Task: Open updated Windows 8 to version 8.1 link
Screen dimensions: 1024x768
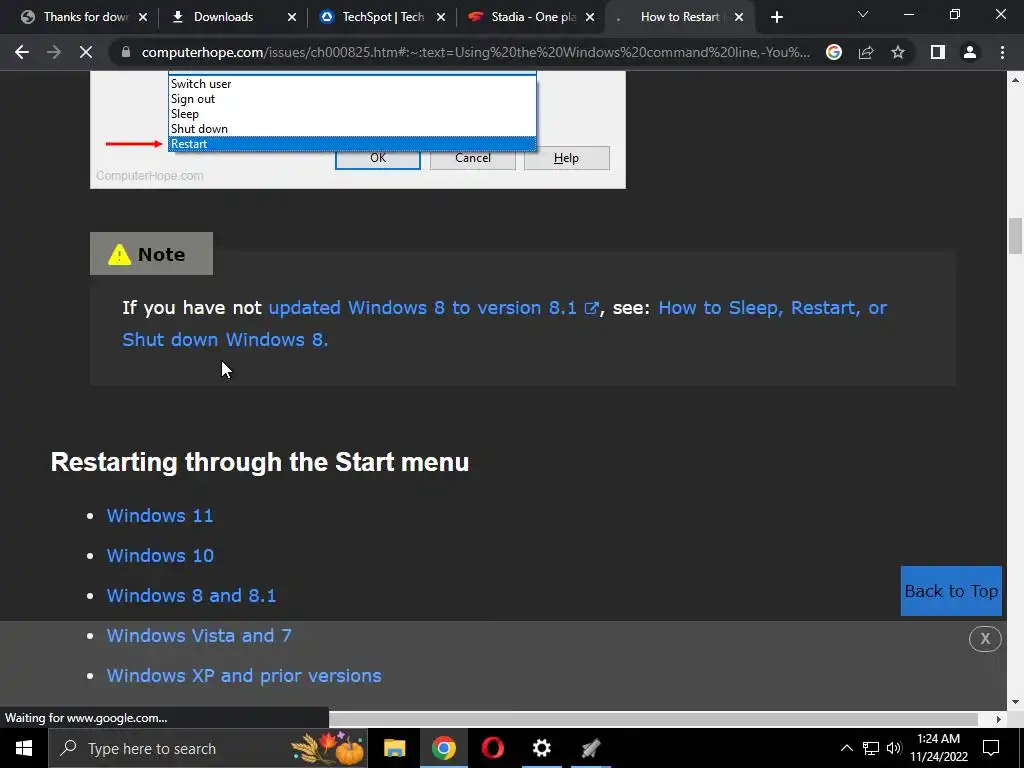Action: [x=434, y=308]
